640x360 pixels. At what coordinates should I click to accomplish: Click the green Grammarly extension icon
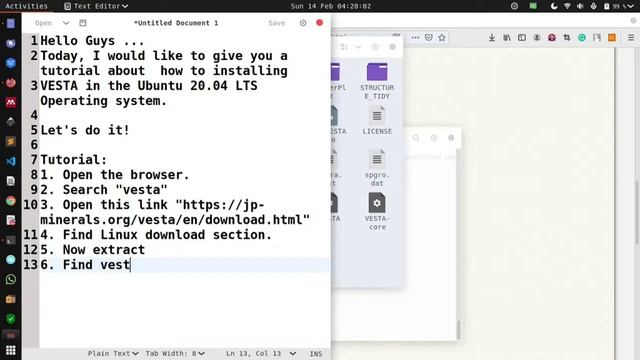click(x=582, y=38)
